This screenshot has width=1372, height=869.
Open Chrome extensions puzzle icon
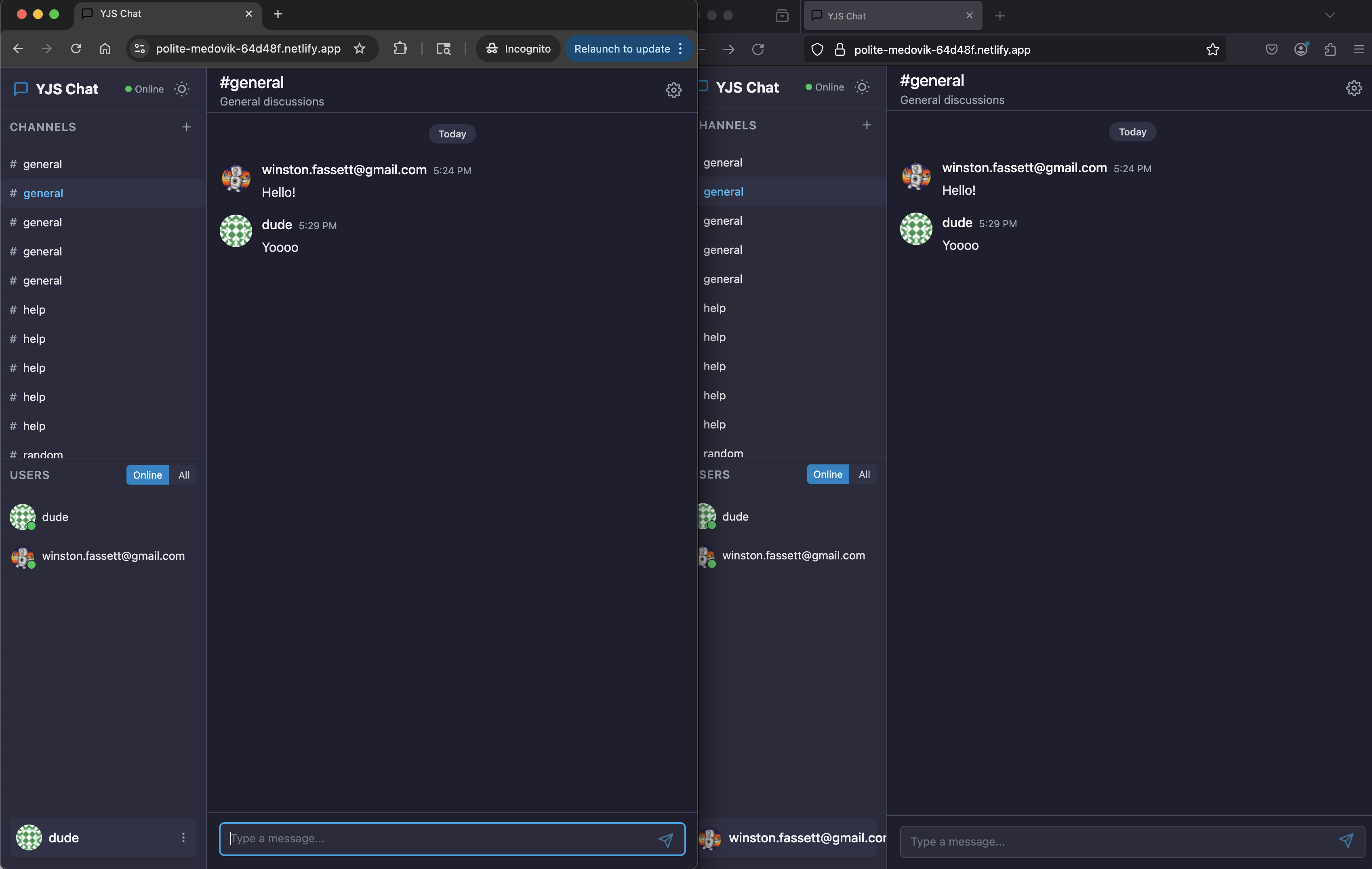point(400,49)
